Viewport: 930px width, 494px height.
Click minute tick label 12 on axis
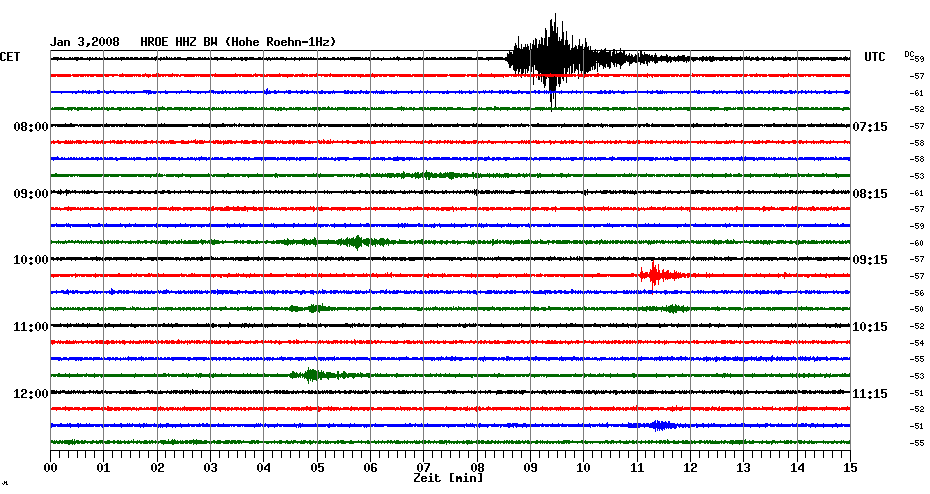[690, 468]
